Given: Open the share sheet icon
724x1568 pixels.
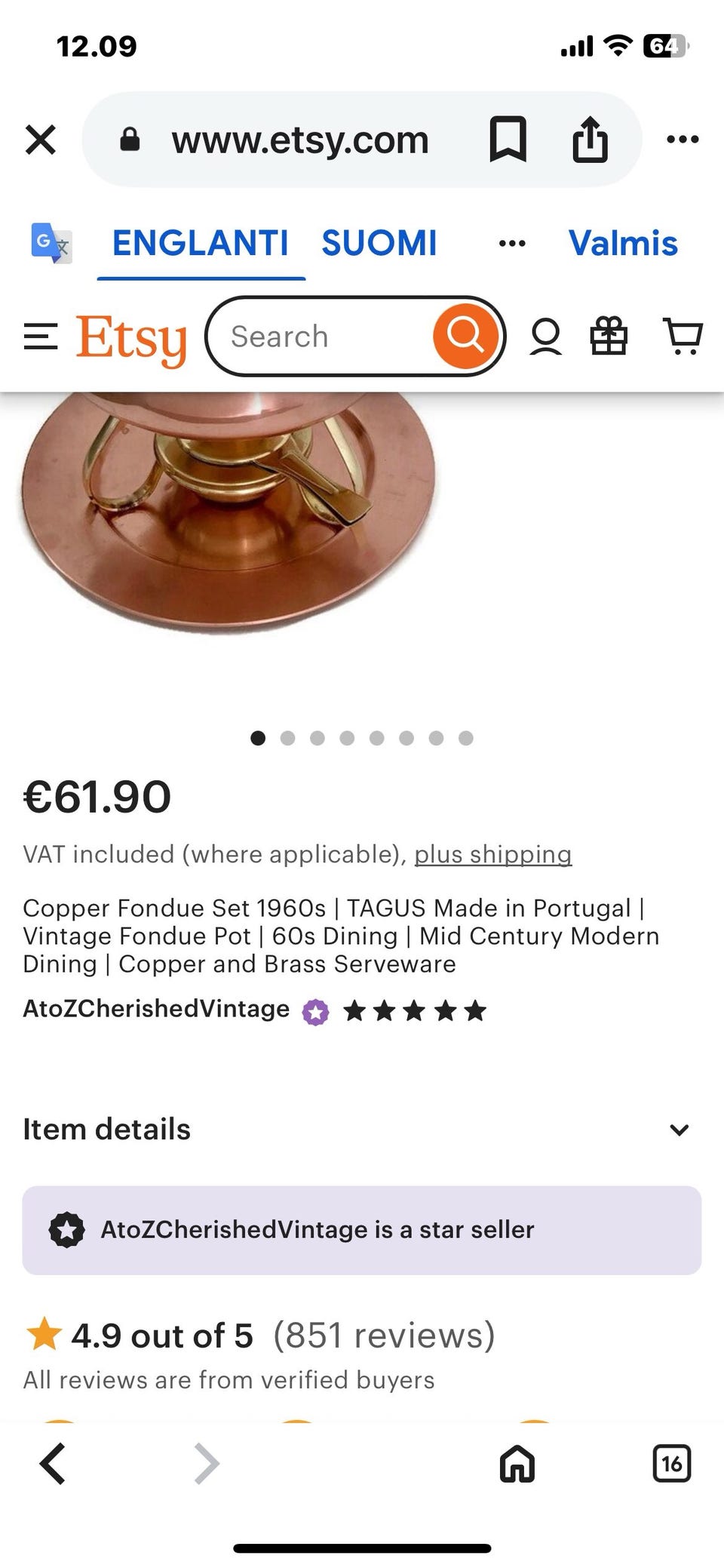Looking at the screenshot, I should coord(590,139).
